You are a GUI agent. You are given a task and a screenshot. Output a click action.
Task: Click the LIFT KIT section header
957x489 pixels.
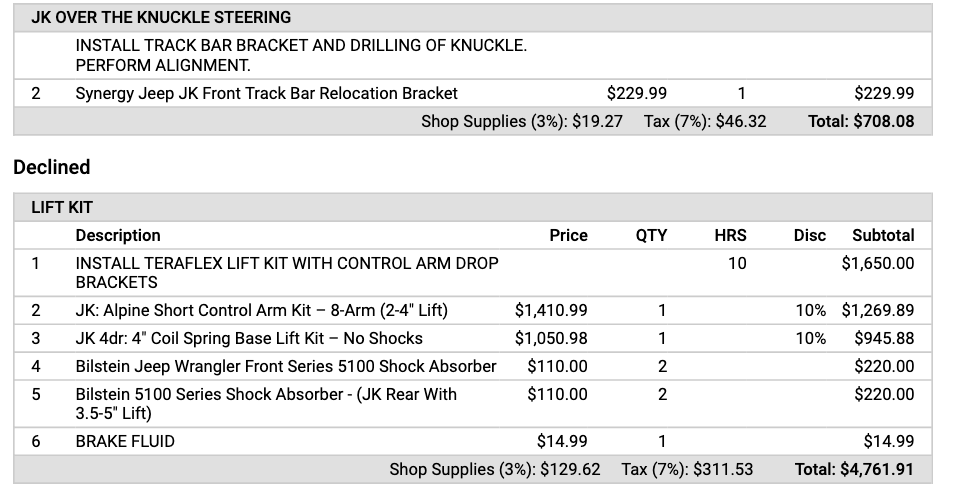[62, 207]
